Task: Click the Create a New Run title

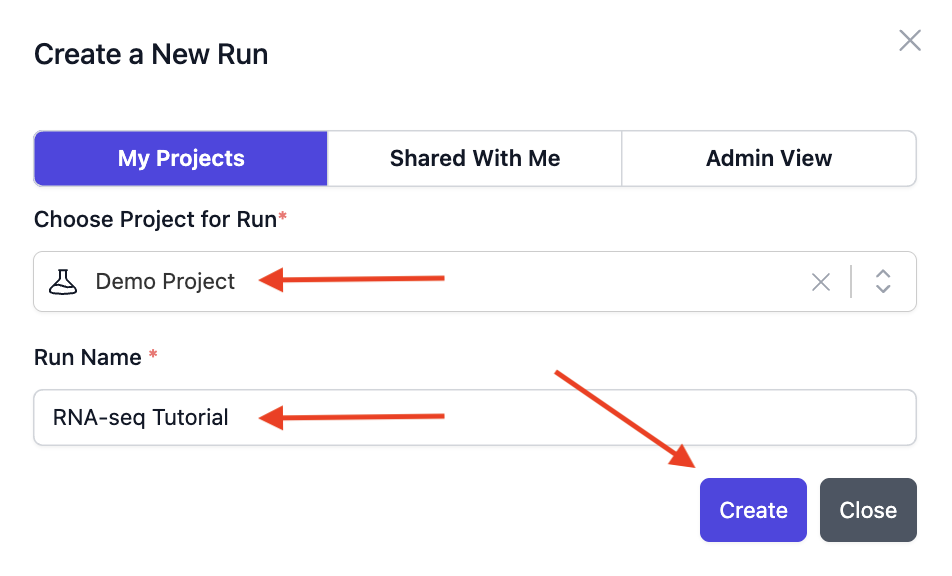Action: (x=151, y=54)
